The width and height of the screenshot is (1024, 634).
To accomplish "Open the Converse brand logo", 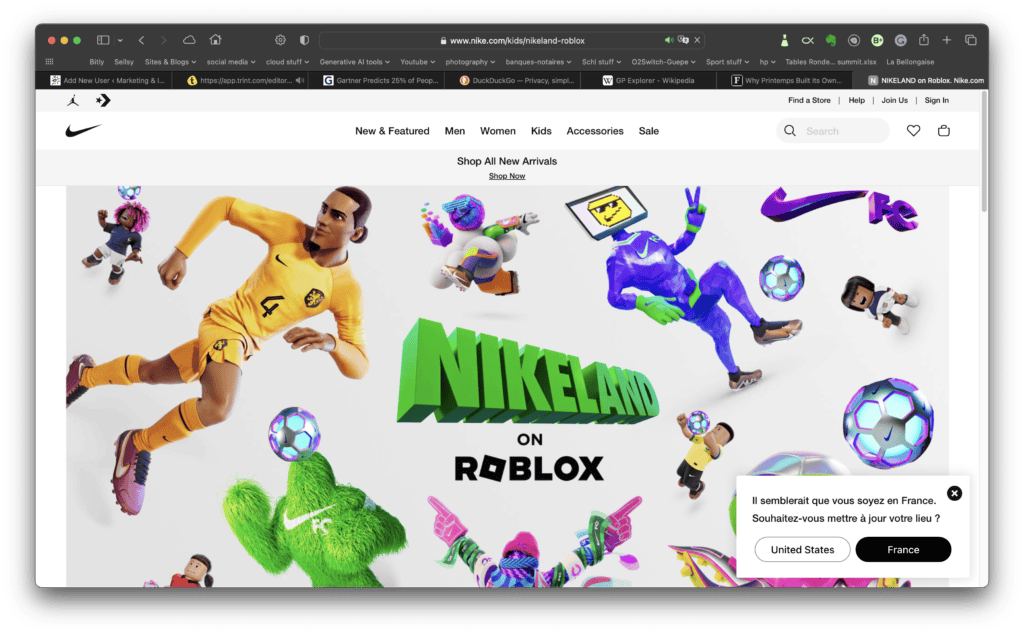I will tap(103, 101).
